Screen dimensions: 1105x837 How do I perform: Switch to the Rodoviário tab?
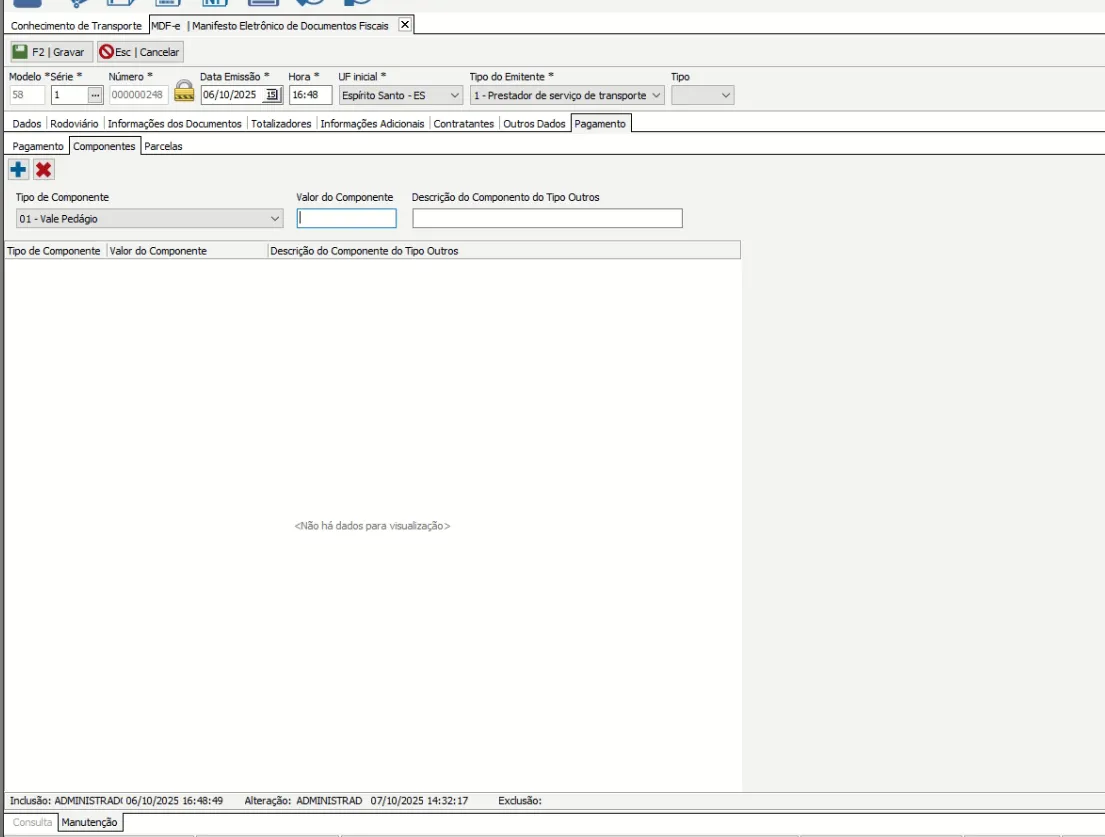[74, 124]
